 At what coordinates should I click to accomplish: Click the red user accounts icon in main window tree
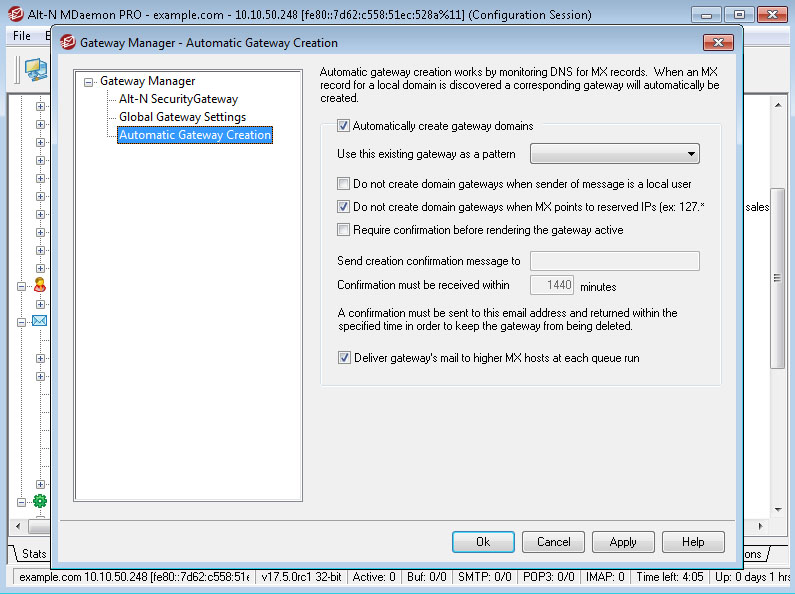coord(40,285)
